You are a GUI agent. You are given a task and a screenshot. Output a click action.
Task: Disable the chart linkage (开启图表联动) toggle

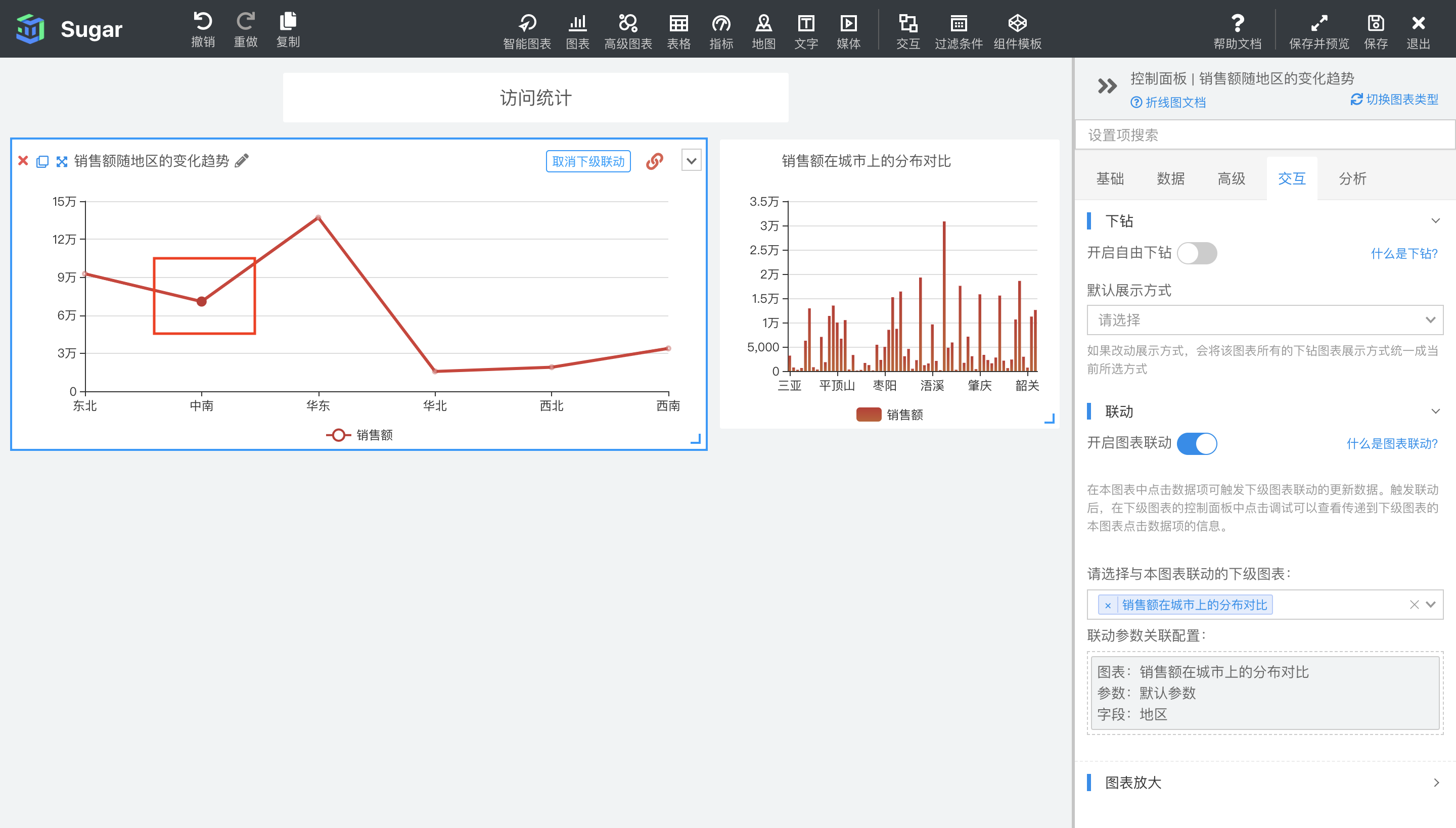coord(1197,444)
